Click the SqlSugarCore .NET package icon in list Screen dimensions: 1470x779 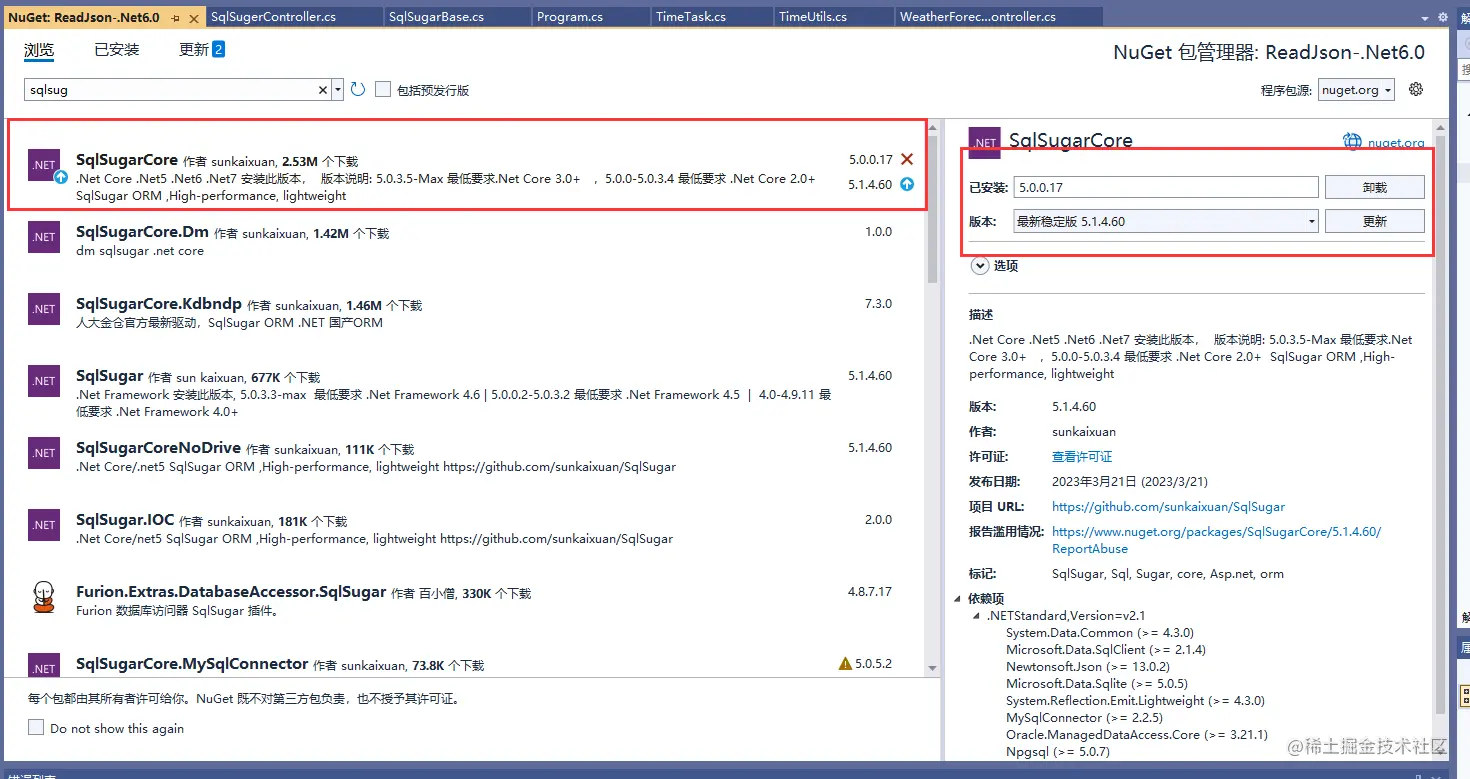44,165
